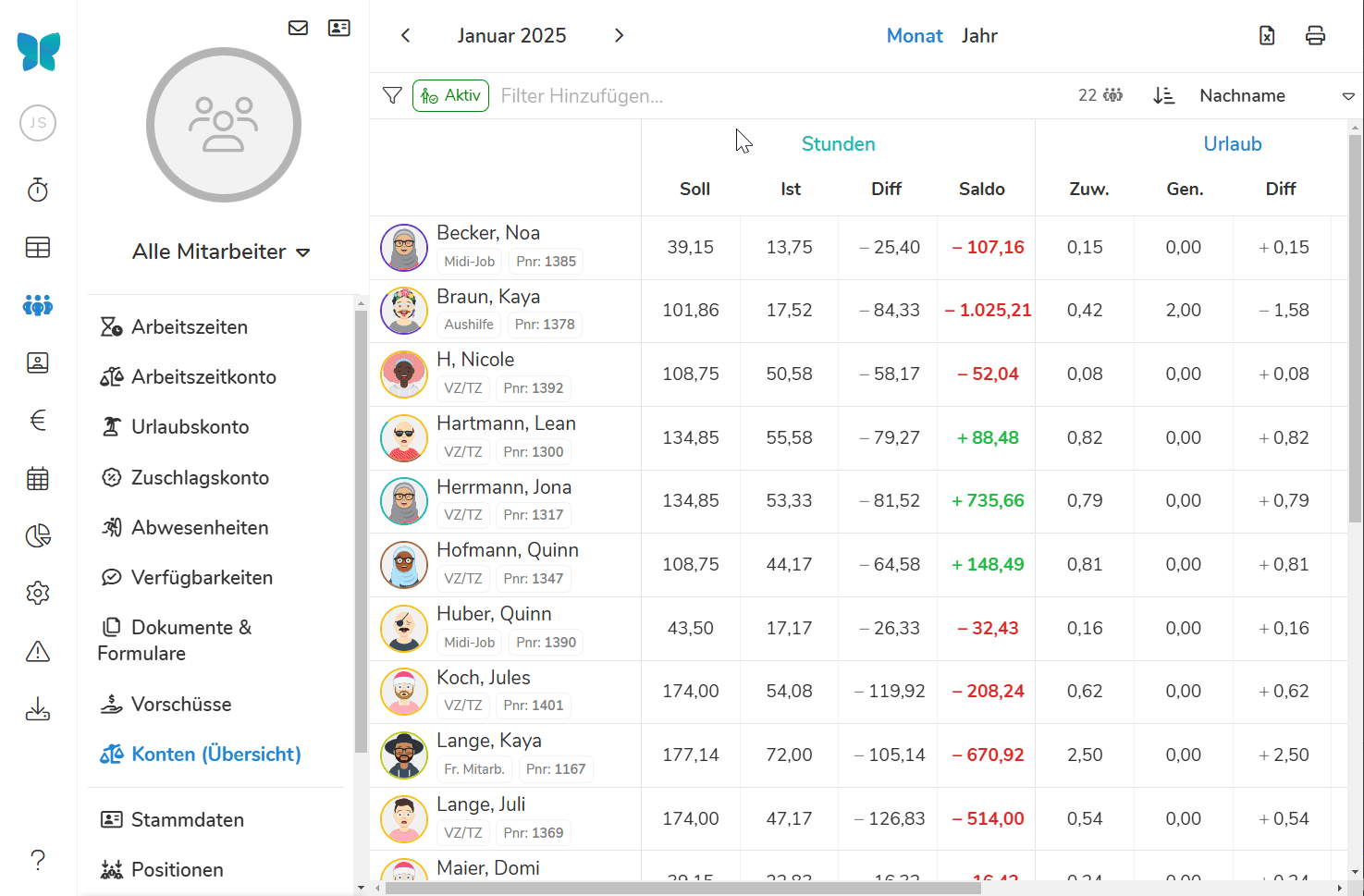Click employee name Hartmann, Lean
This screenshot has height=896, width=1364.
(x=506, y=423)
